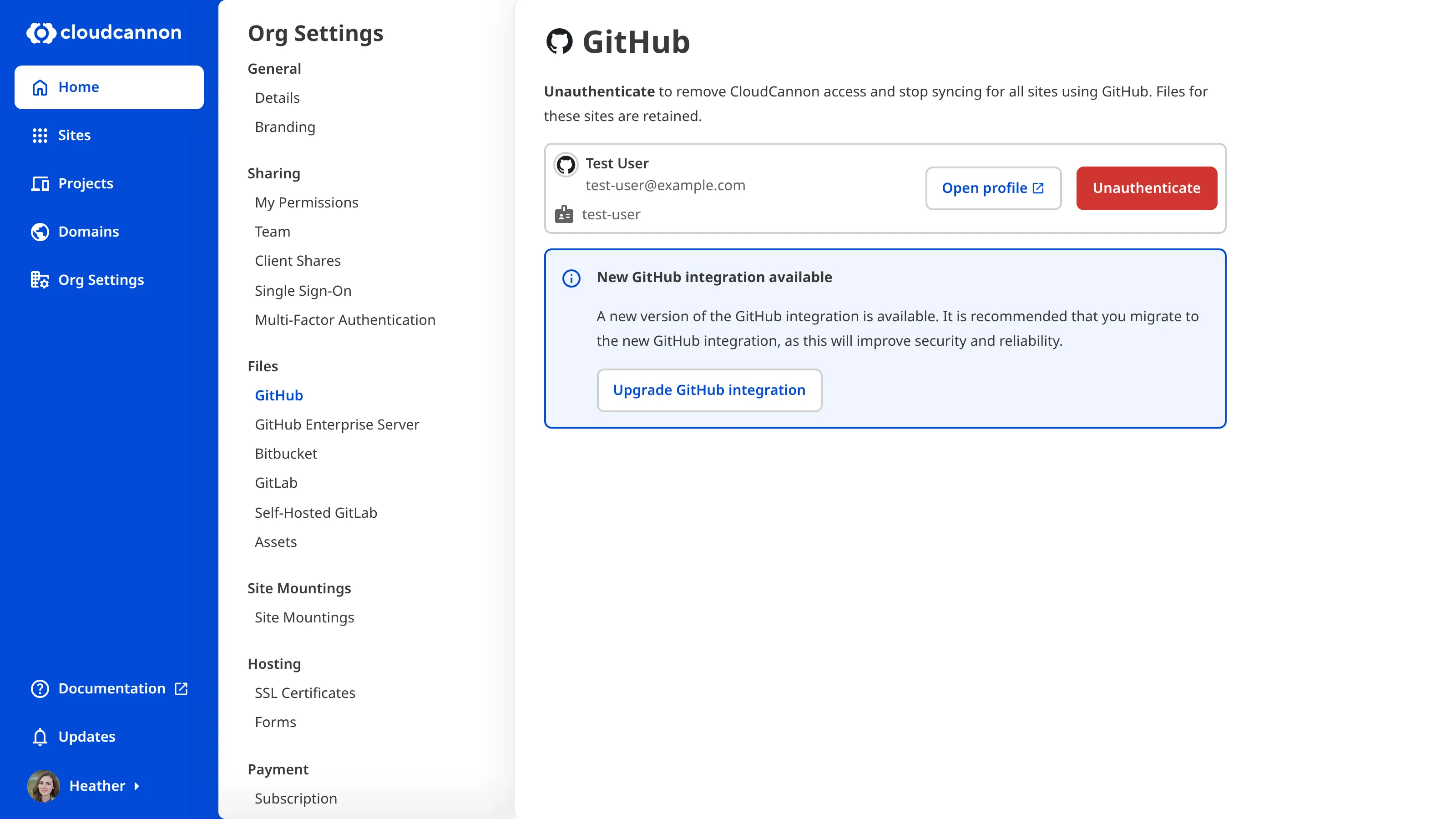Open My Permissions settings
Viewport: 1456px width, 819px height.
(306, 202)
